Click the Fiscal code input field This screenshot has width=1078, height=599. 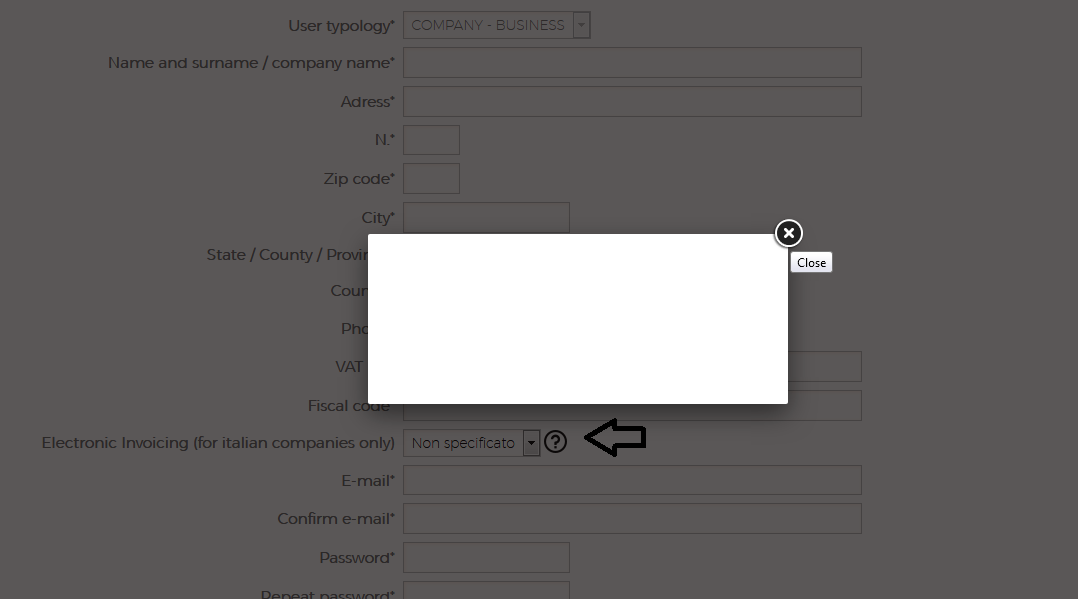(632, 411)
